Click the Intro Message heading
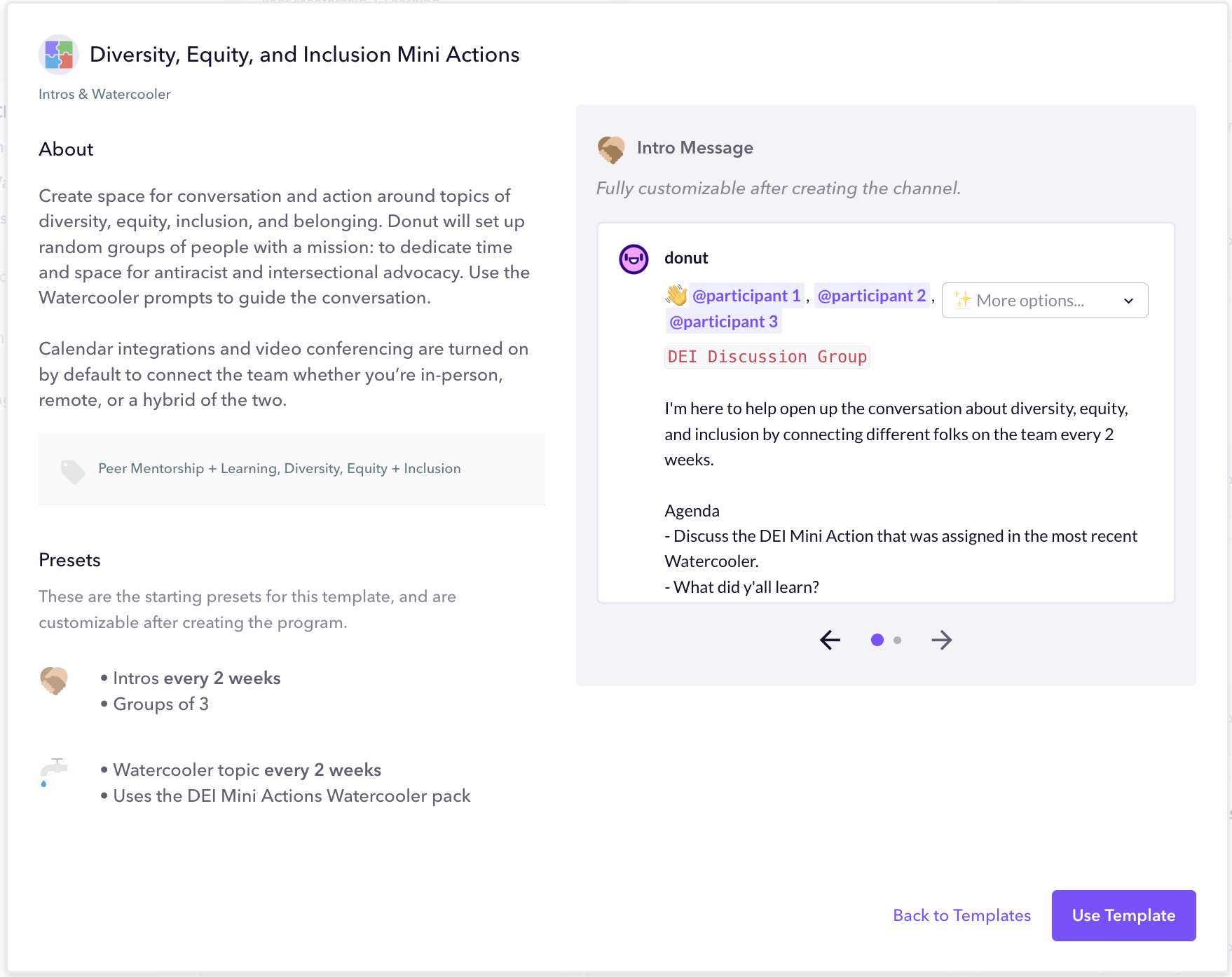This screenshot has height=977, width=1232. click(695, 148)
